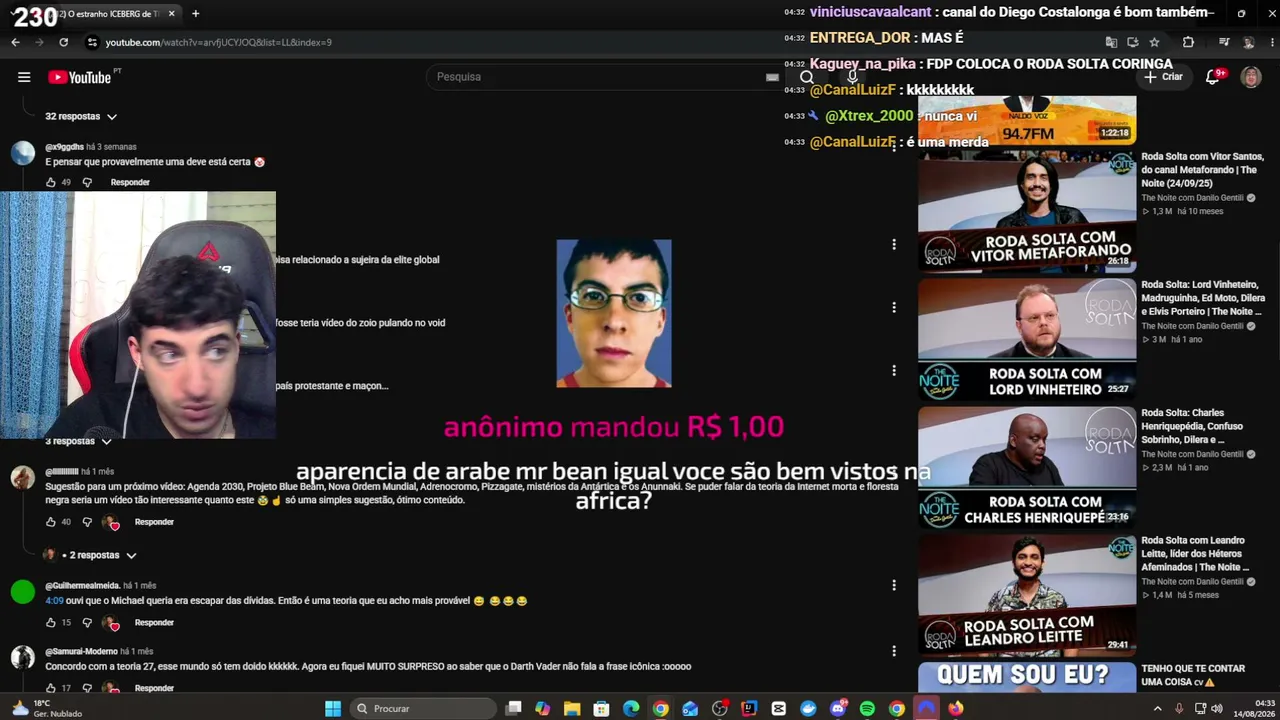This screenshot has width=1280, height=720.
Task: Open options menu for @Samurai-Moderno comment
Action: [x=894, y=651]
